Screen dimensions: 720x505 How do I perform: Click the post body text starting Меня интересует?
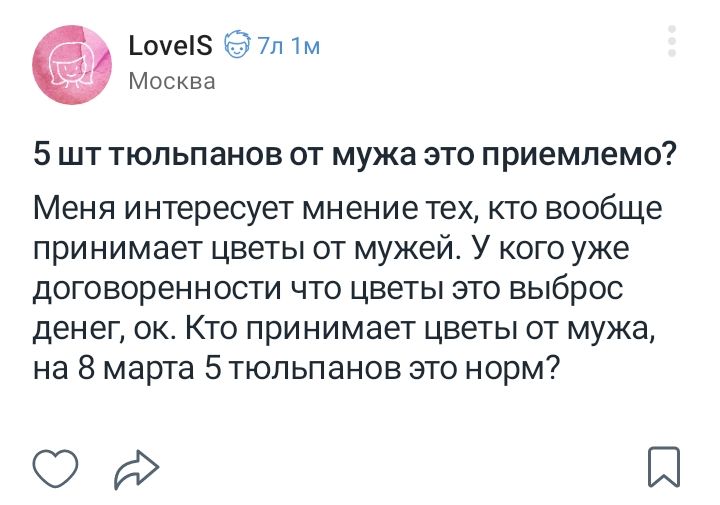348,288
